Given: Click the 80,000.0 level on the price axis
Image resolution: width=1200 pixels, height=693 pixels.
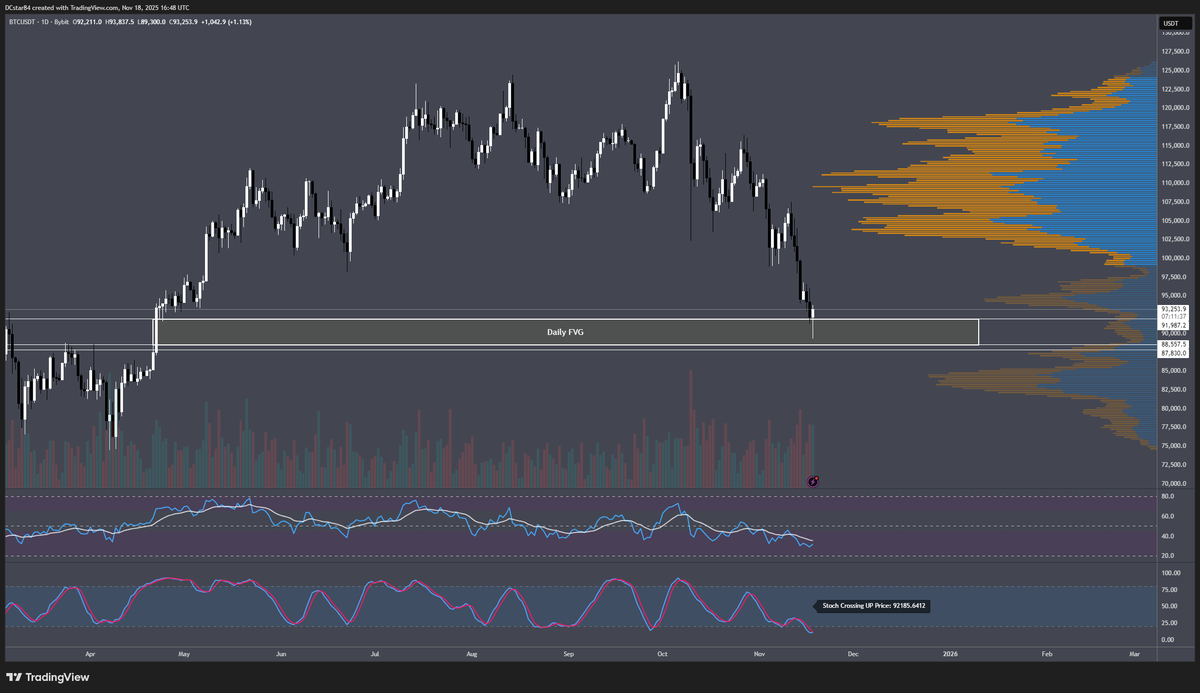Looking at the screenshot, I should (x=1173, y=408).
